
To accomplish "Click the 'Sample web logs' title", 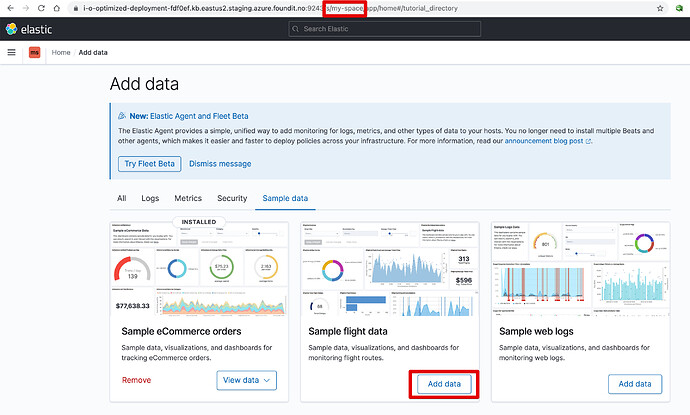I will pos(536,331).
